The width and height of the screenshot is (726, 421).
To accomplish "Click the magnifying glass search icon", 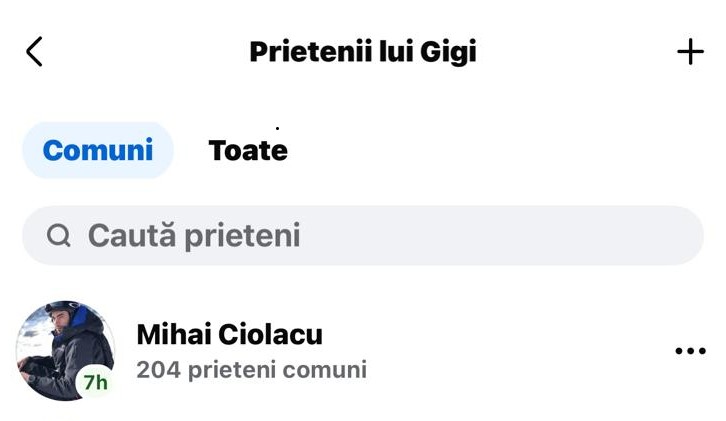I will tap(59, 236).
